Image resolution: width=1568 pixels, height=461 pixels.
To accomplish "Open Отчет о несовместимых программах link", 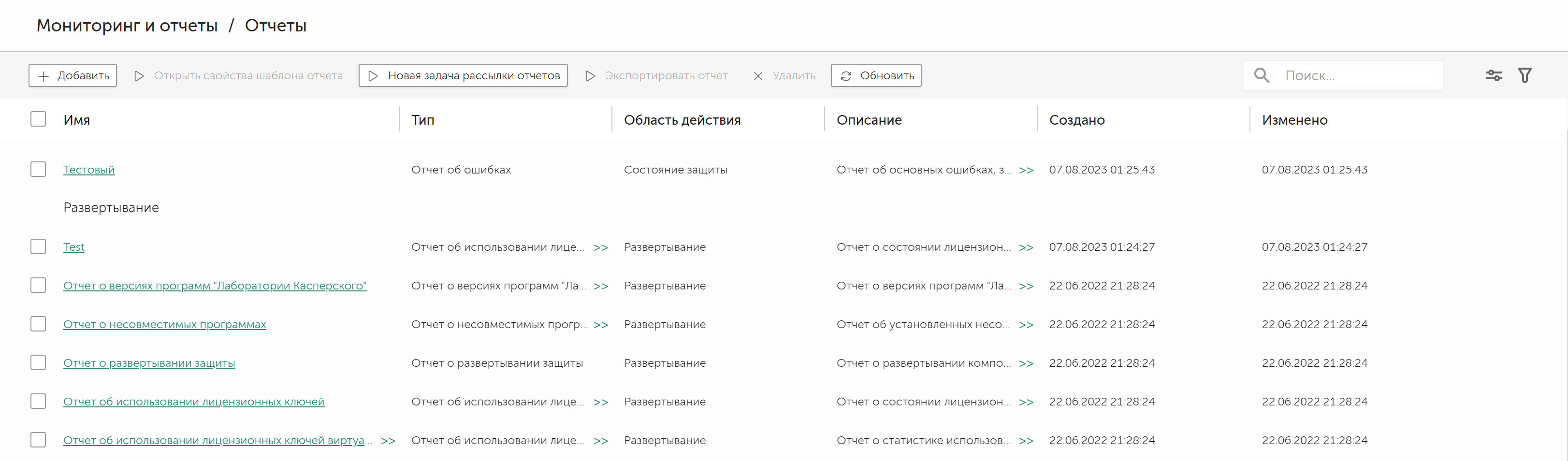I will (164, 325).
